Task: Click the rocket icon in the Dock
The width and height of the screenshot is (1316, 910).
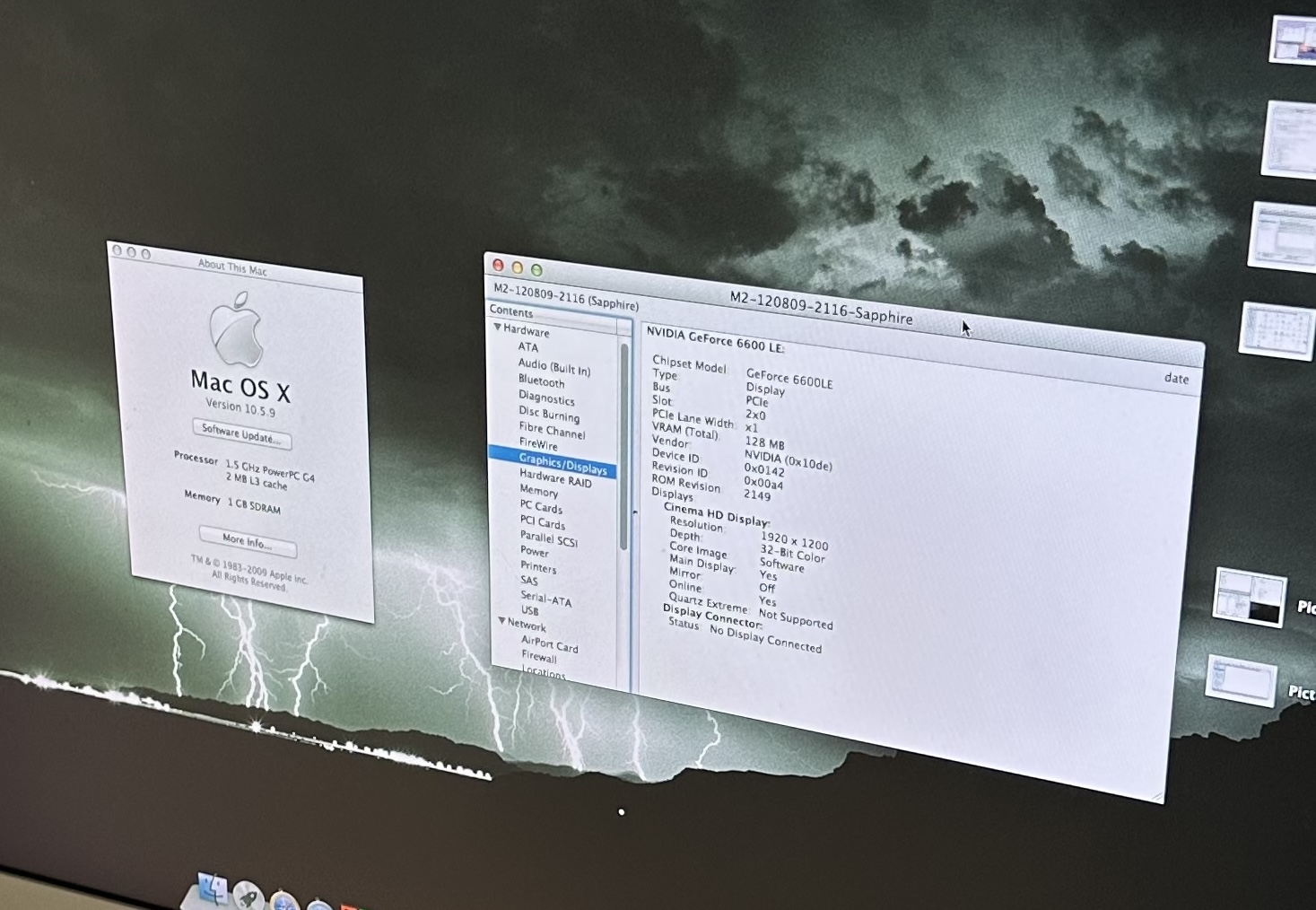Action: (248, 897)
